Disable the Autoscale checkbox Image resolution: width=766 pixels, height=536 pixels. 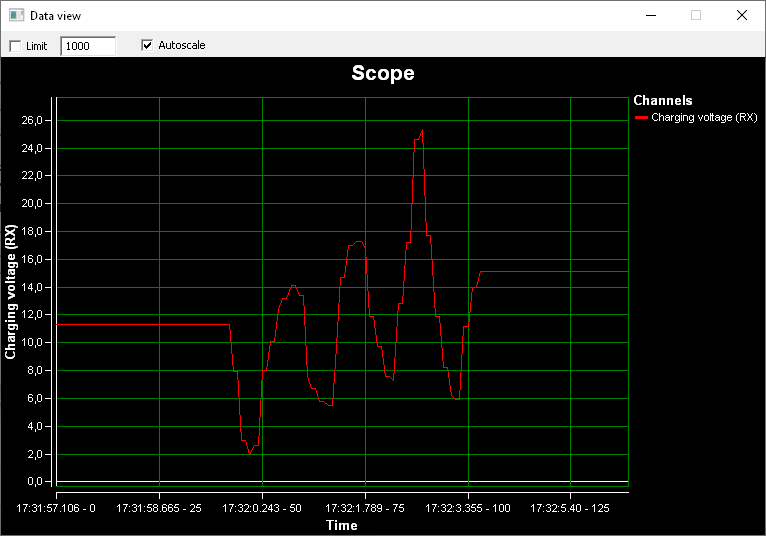coord(147,45)
